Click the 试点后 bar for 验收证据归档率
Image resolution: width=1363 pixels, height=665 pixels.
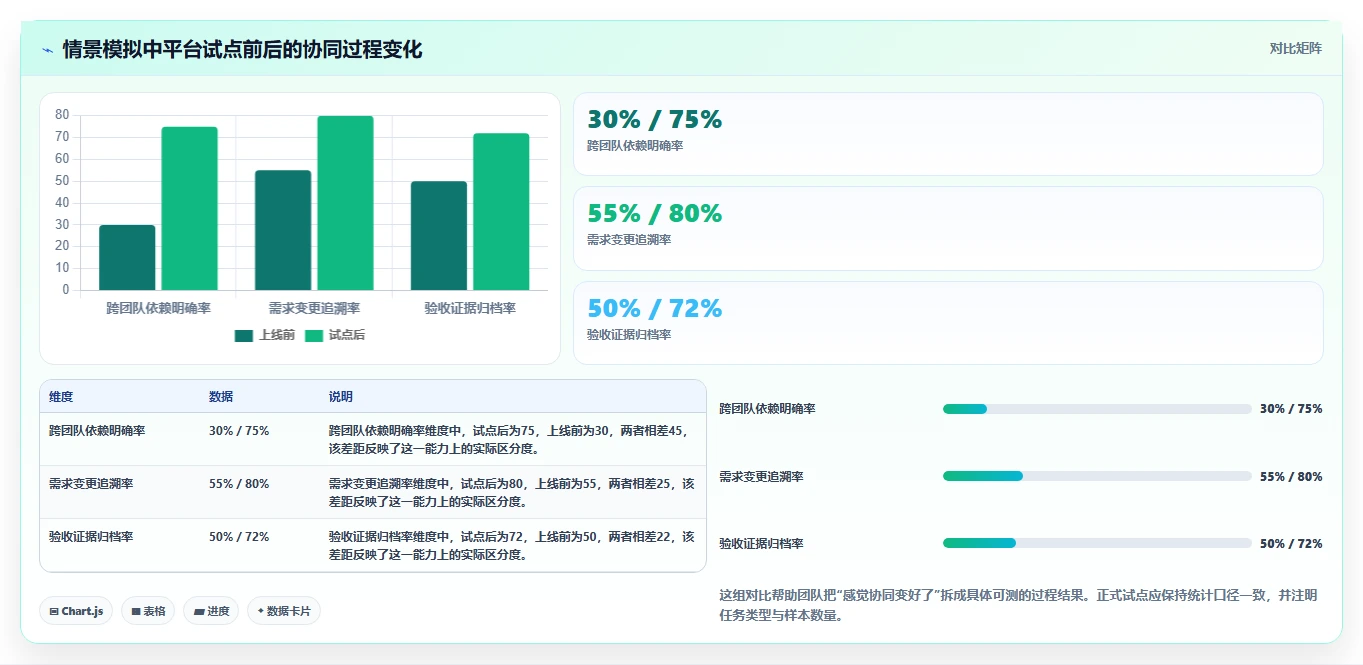tap(501, 212)
